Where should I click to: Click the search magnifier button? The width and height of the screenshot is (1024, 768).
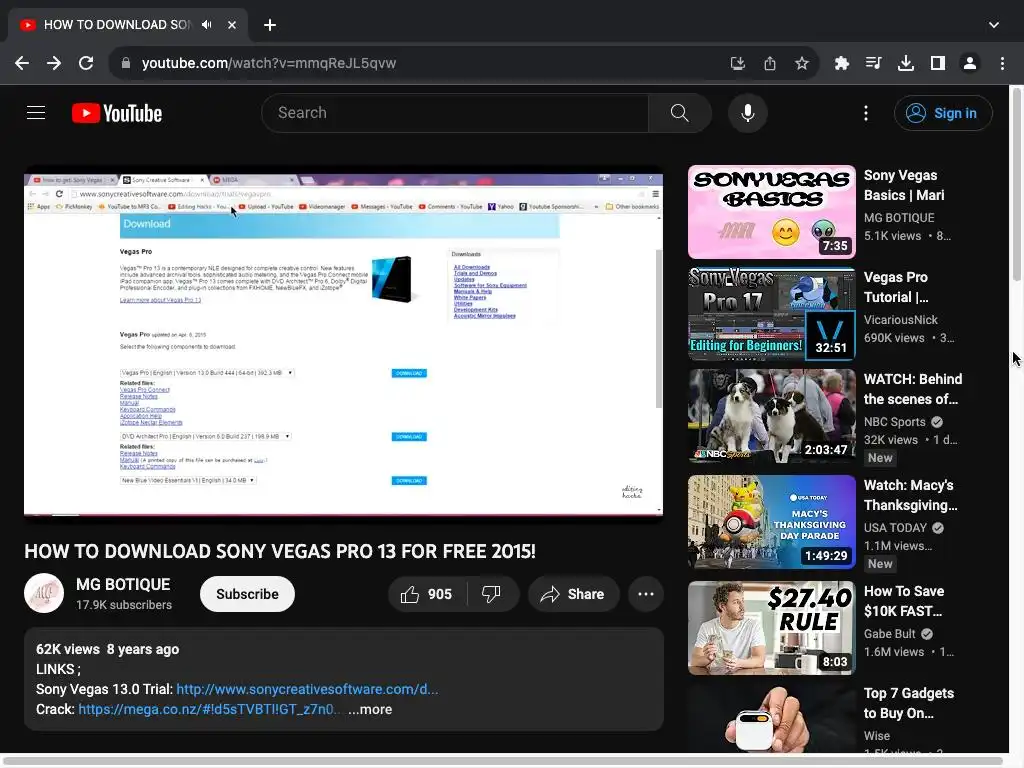680,113
